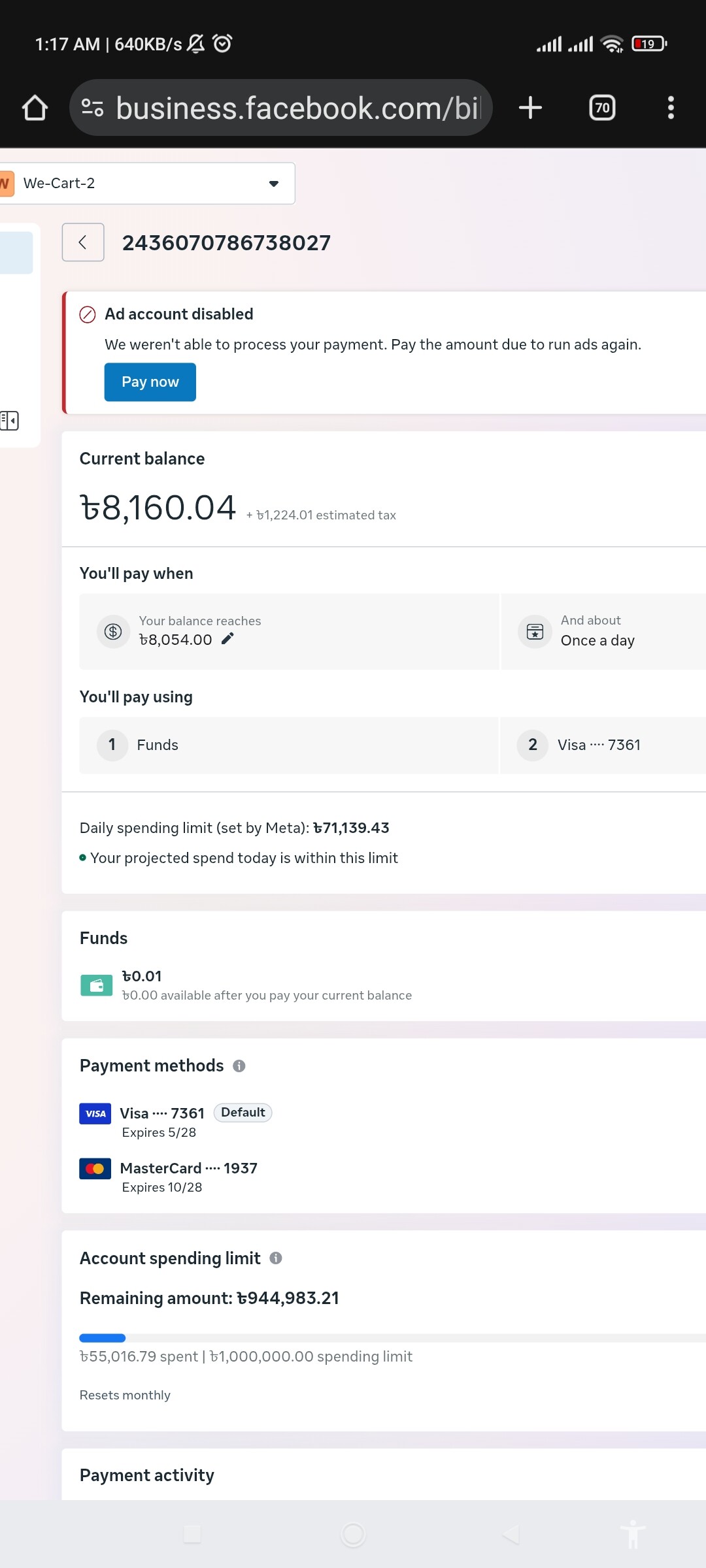Open the browser three-dot menu
The height and width of the screenshot is (1568, 706).
(x=670, y=108)
